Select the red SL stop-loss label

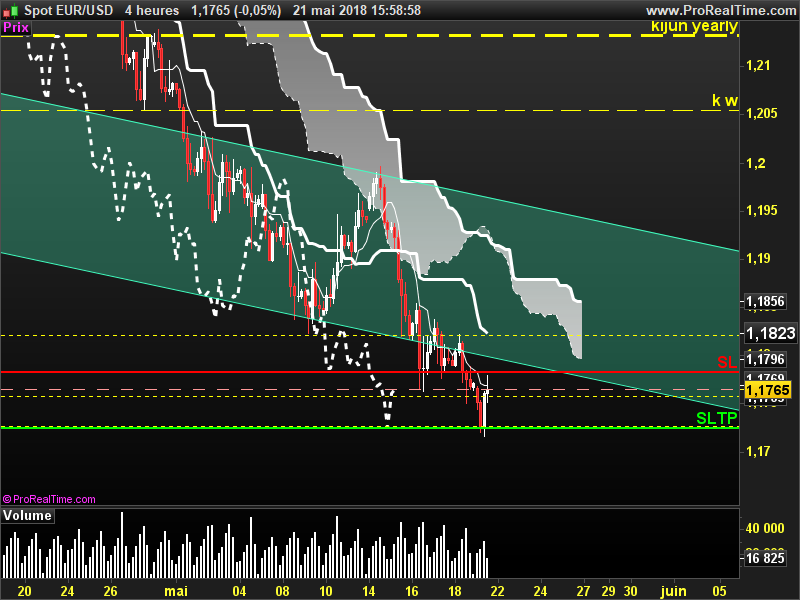tap(727, 362)
